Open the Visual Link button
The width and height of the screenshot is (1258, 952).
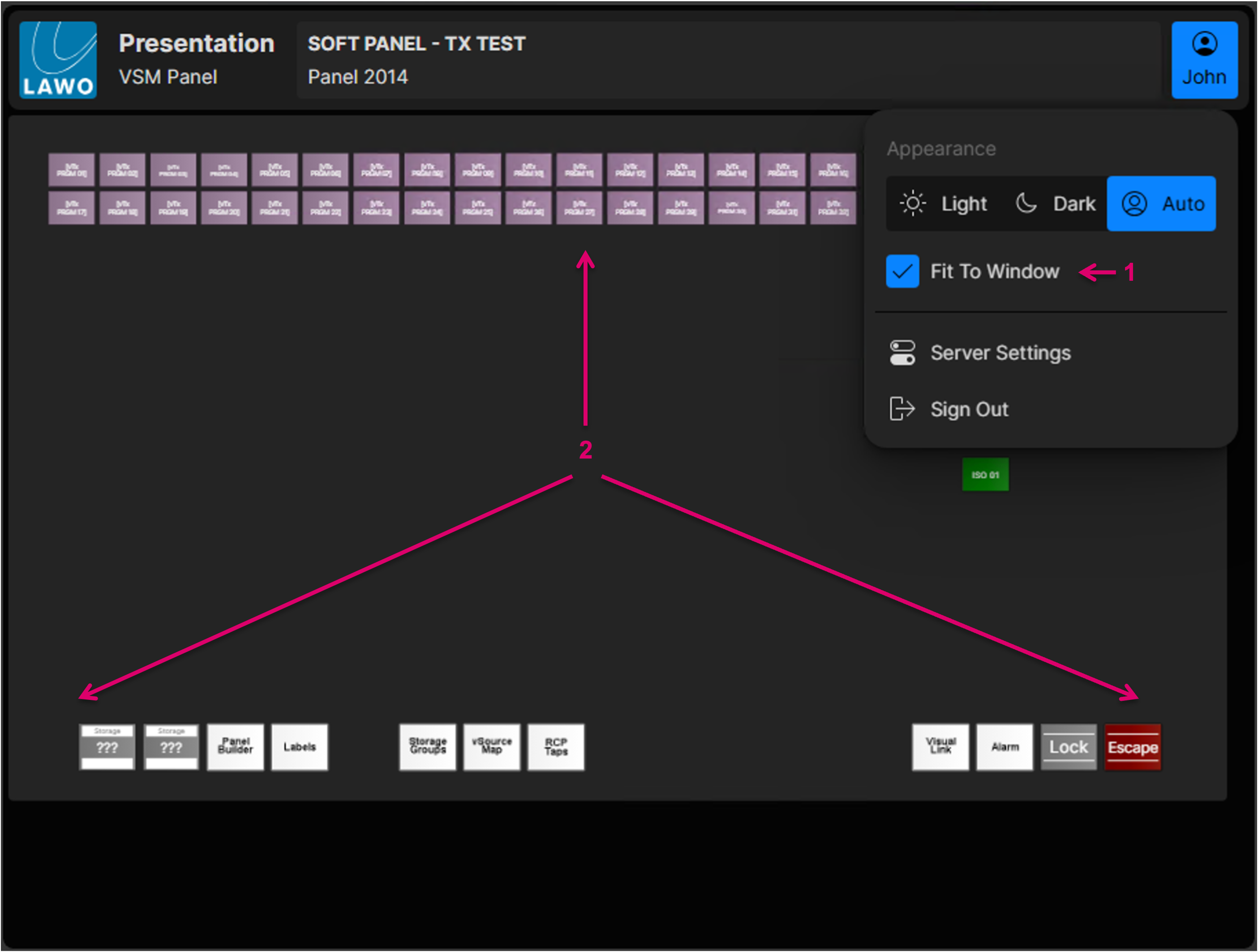[x=940, y=747]
